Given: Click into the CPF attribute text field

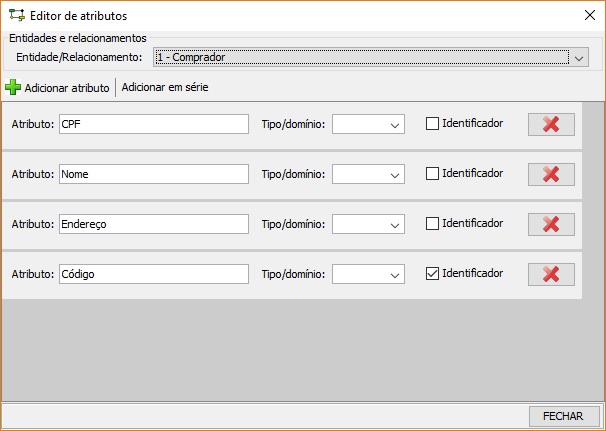Looking at the screenshot, I should (x=154, y=124).
